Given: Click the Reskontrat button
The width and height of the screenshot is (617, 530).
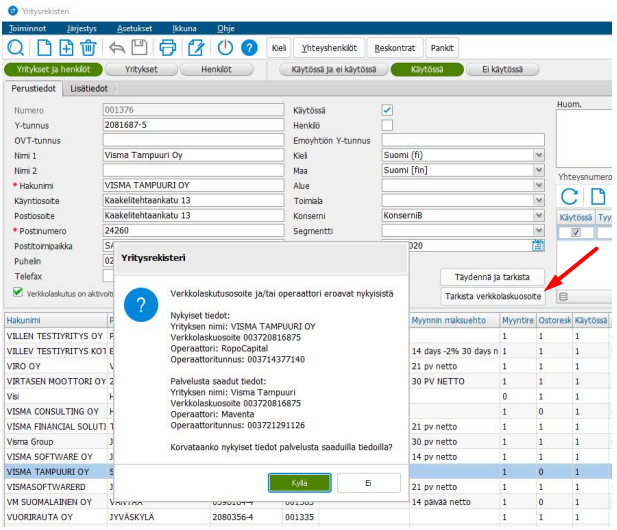Looking at the screenshot, I should point(395,48).
